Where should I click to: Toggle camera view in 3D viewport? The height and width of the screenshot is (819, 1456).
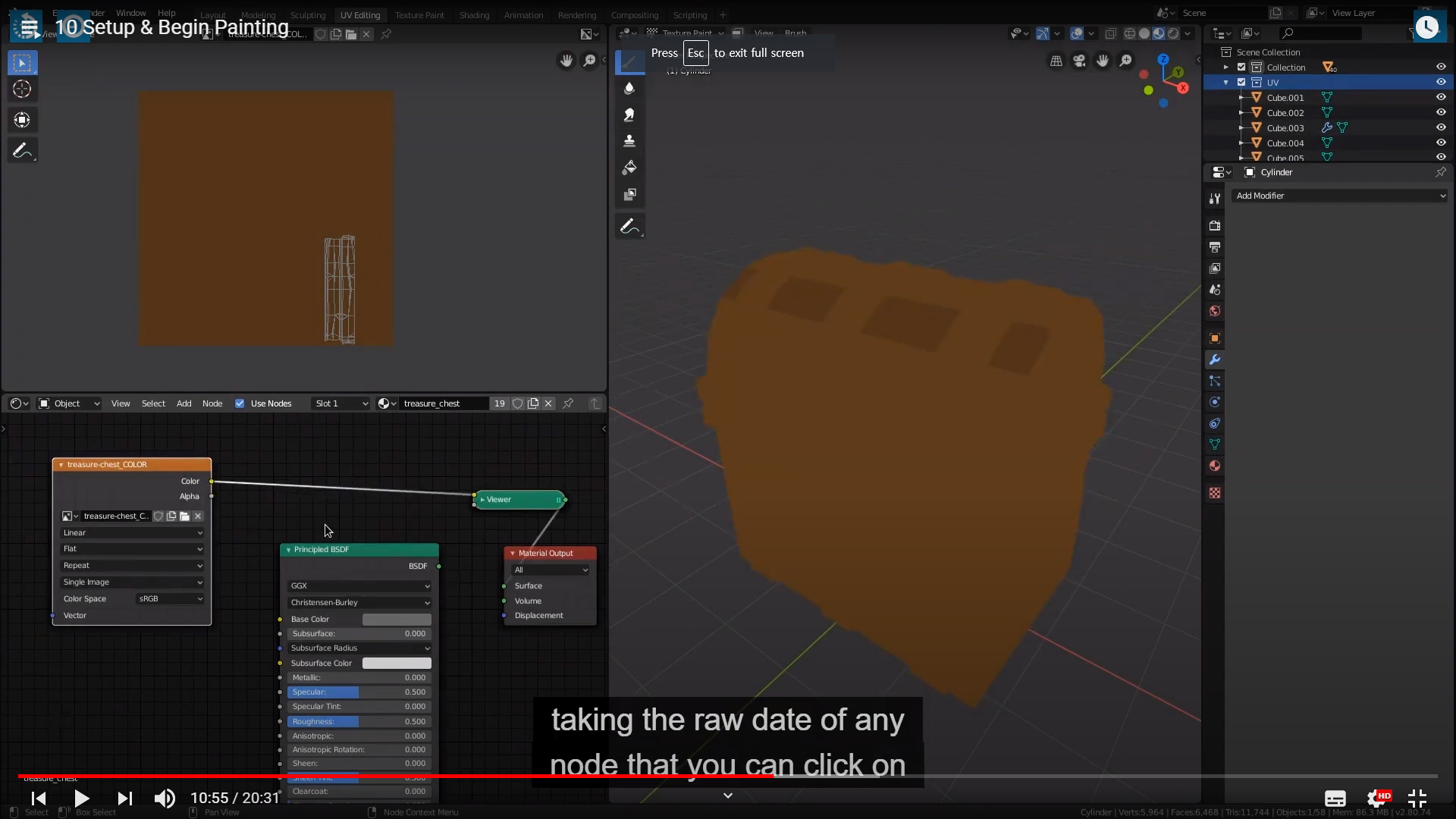pyautogui.click(x=1079, y=61)
